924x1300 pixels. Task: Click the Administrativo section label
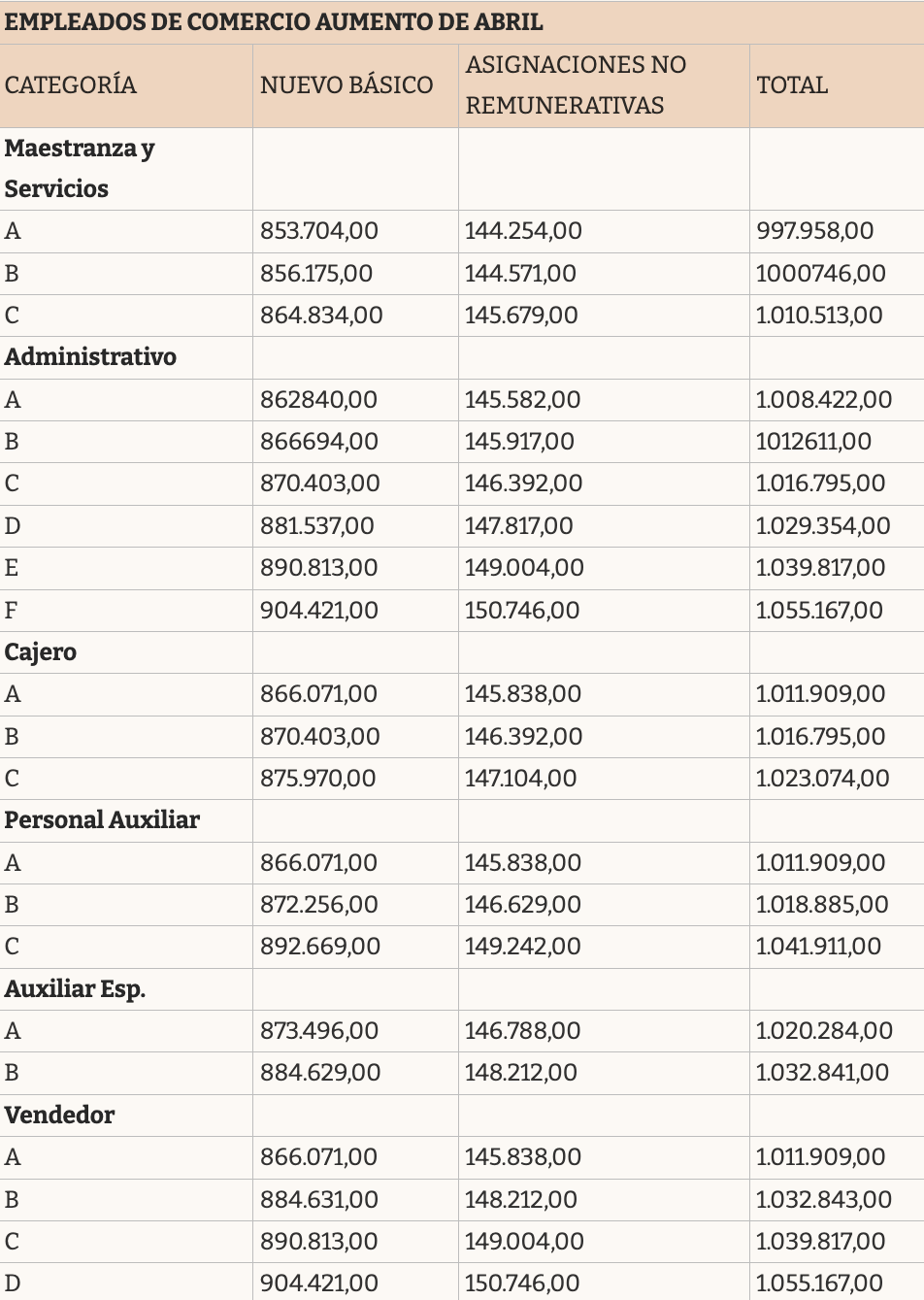pos(90,357)
